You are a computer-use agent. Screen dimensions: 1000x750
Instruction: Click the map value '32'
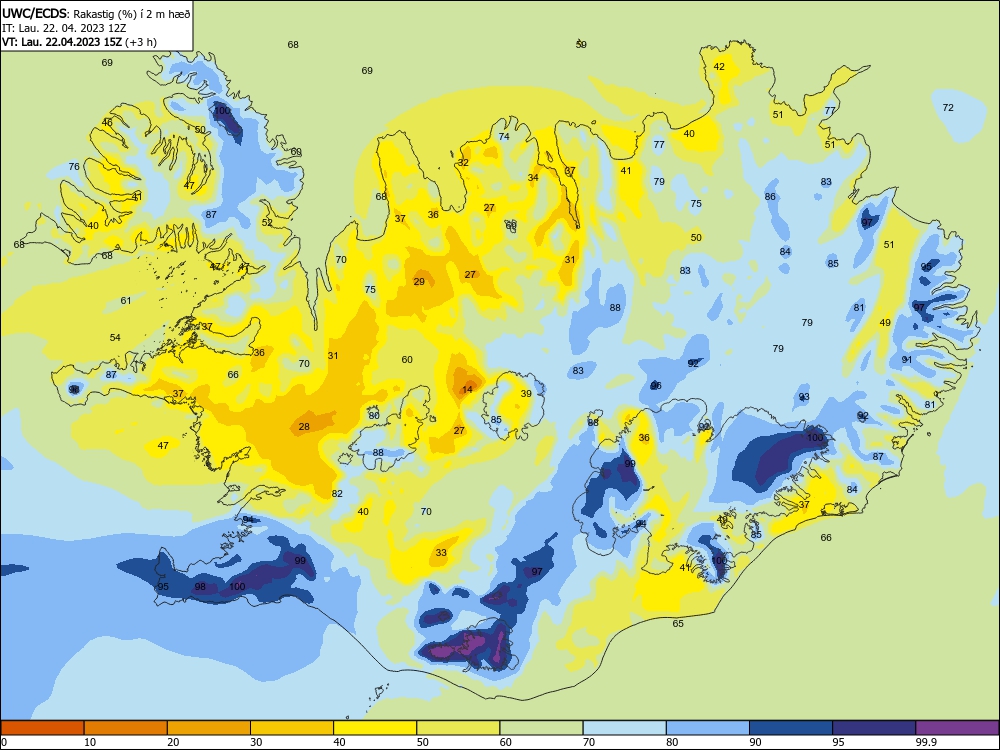coord(463,163)
